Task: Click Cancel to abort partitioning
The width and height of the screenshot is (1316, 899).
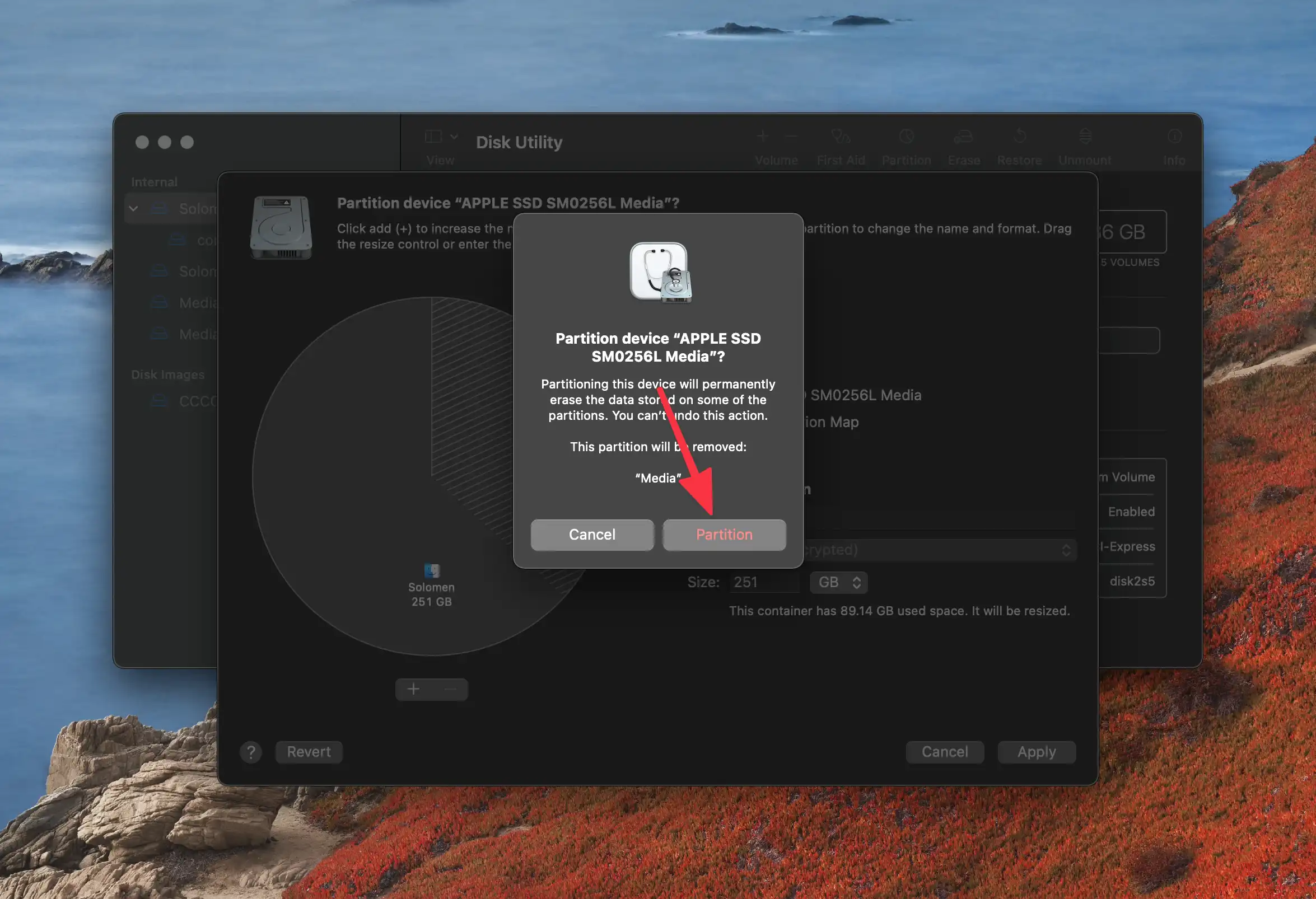Action: click(591, 534)
